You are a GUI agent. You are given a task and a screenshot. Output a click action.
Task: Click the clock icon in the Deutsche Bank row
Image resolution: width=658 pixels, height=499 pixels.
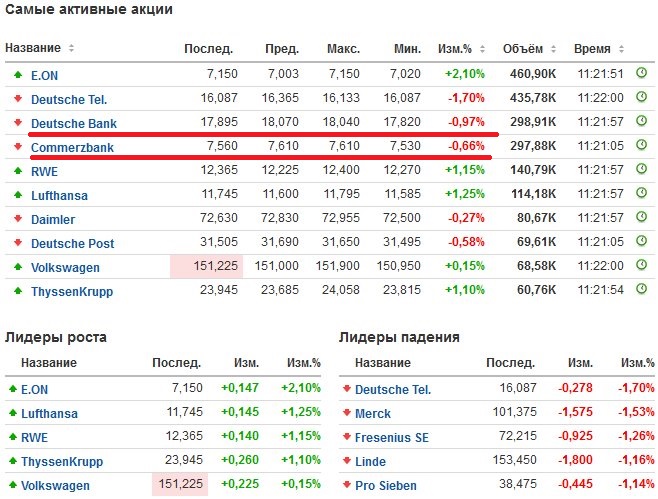tap(642, 122)
